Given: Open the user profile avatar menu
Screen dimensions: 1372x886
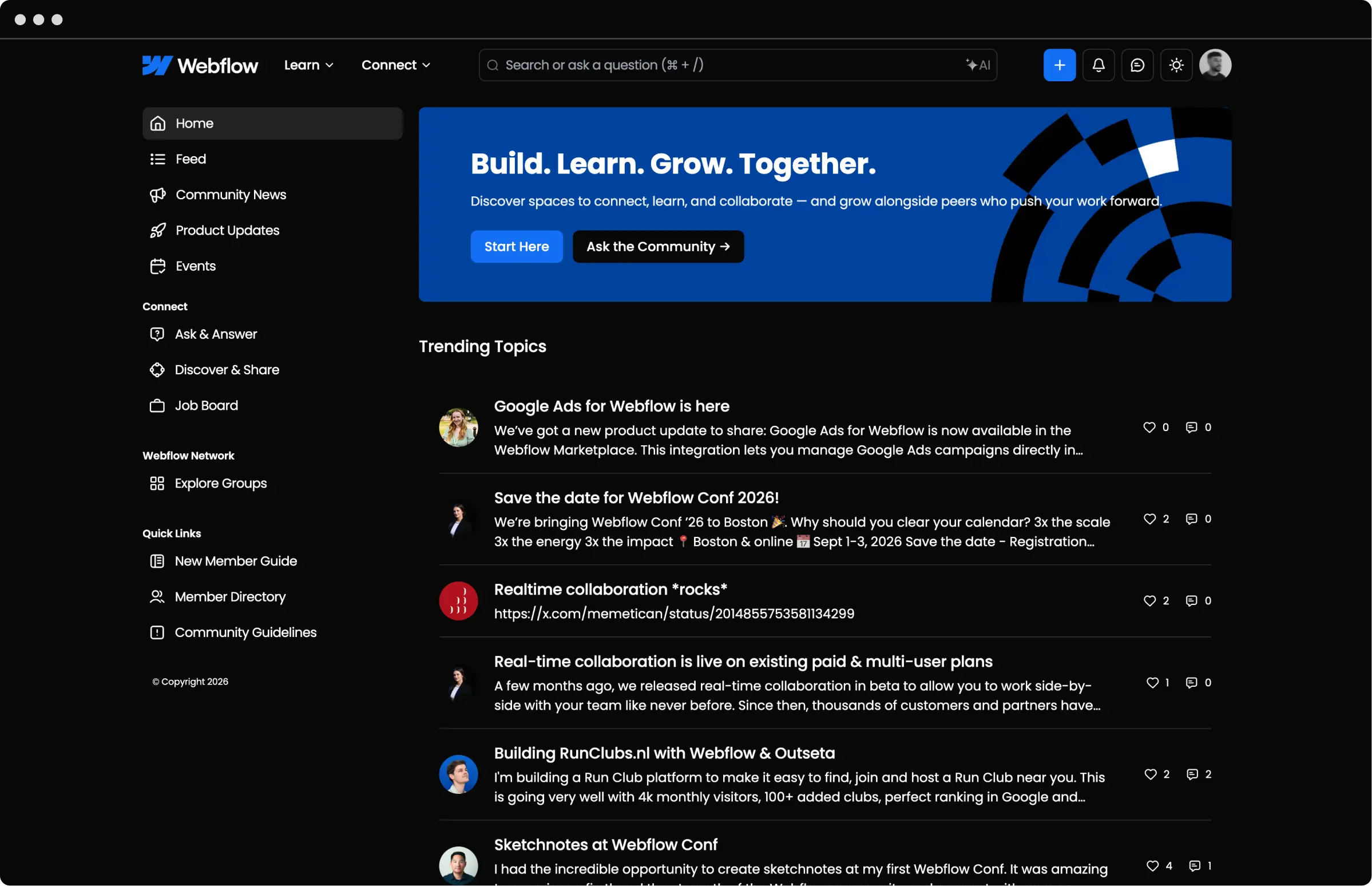Looking at the screenshot, I should click(1215, 65).
